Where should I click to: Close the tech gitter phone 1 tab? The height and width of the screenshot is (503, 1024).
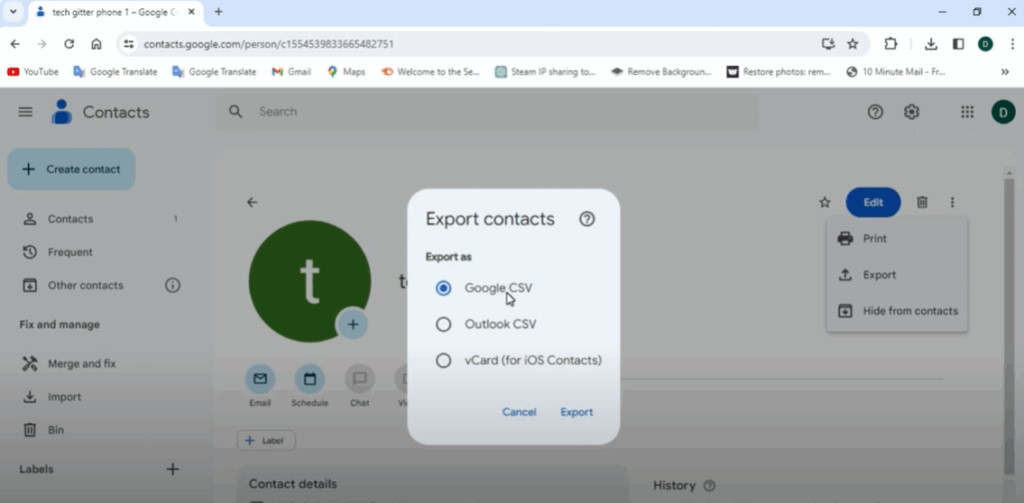[191, 12]
